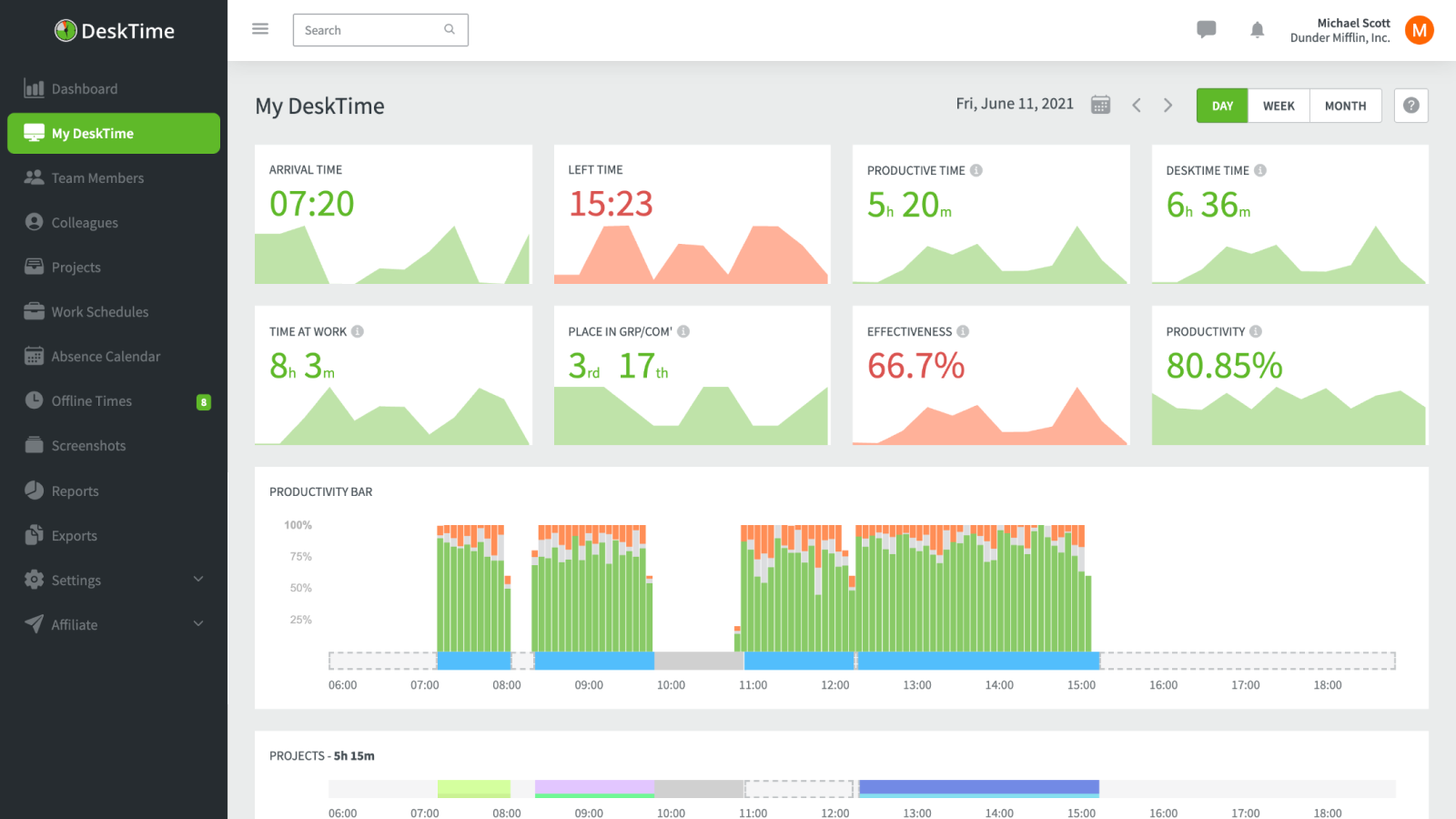Screen dimensions: 1456x819
Task: Switch to the WEEK view tab
Action: (1278, 105)
